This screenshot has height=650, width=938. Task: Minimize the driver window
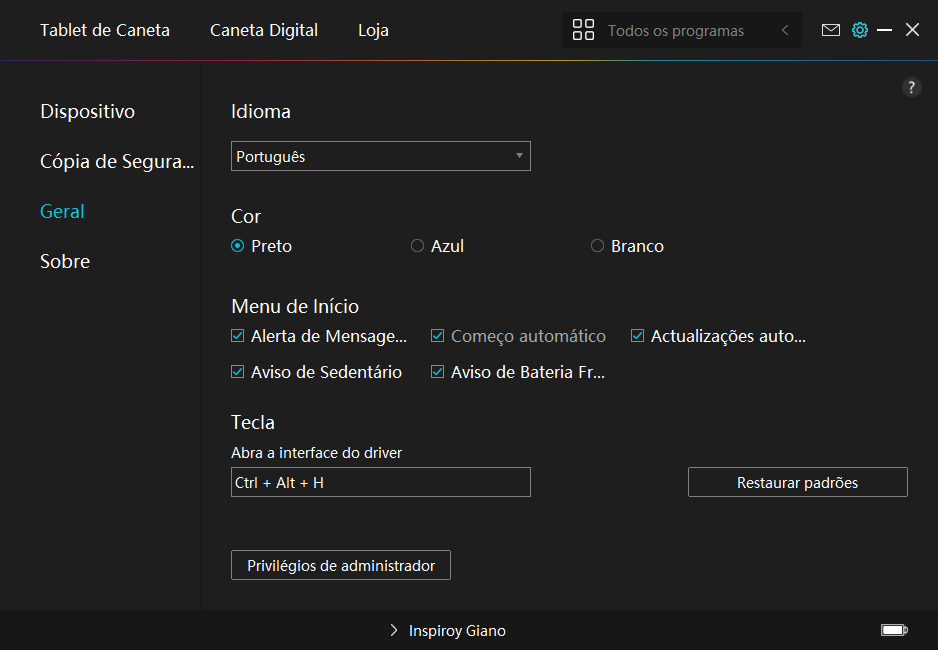pos(884,30)
